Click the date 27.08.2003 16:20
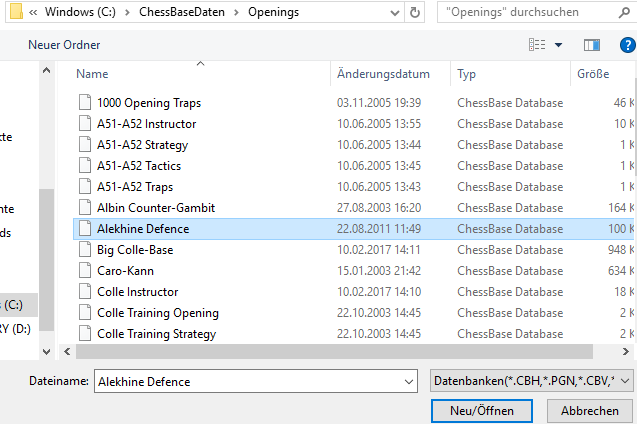The height and width of the screenshot is (424, 637). click(379, 208)
